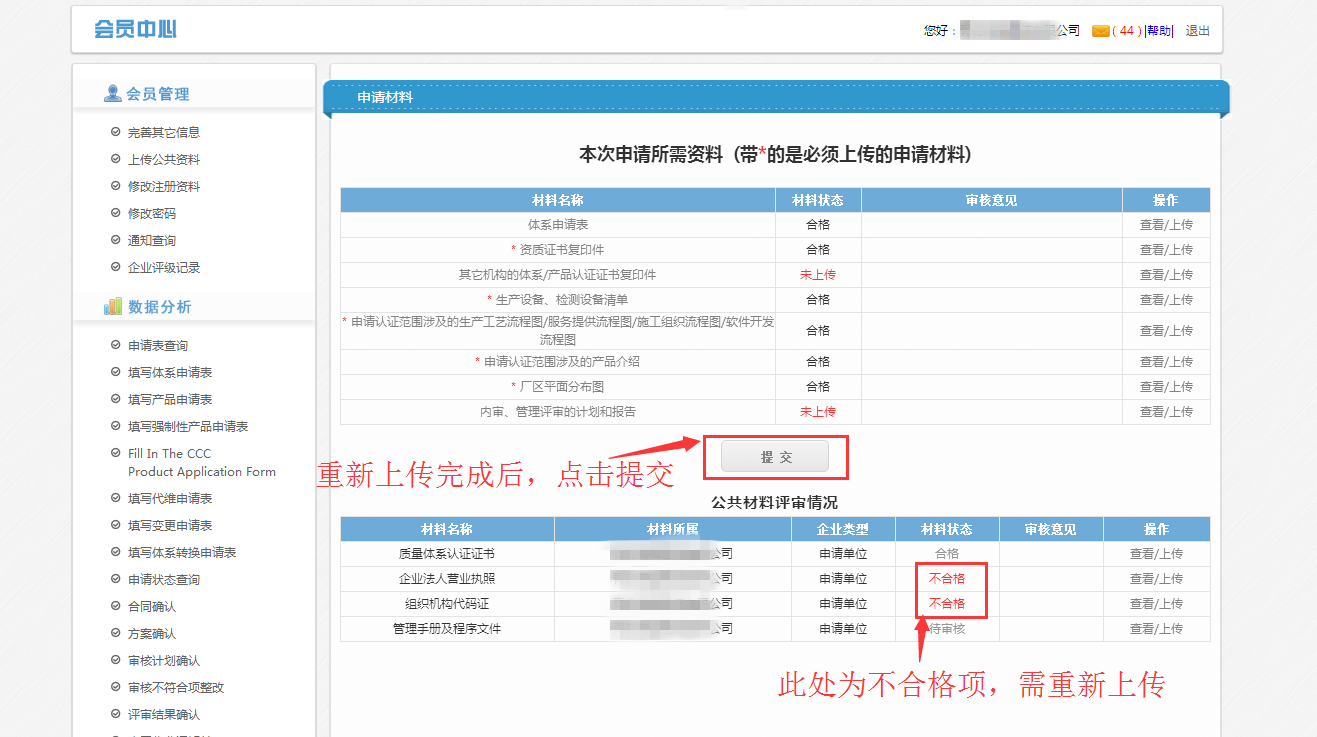Click 查看/上传 for 组织机构代码证
Viewport: 1317px width, 737px height.
[1156, 603]
